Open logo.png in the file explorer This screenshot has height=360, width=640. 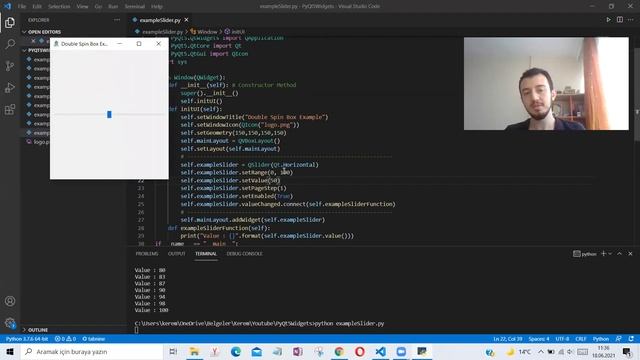click(x=38, y=142)
